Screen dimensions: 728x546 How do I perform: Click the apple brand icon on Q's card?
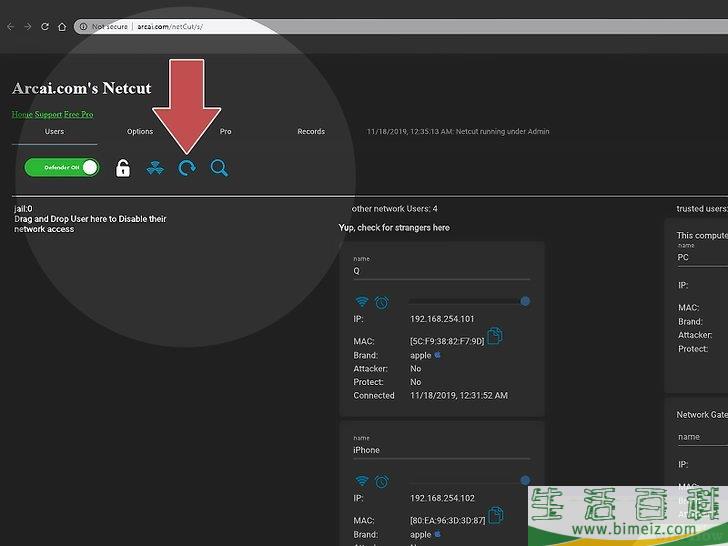(x=437, y=355)
